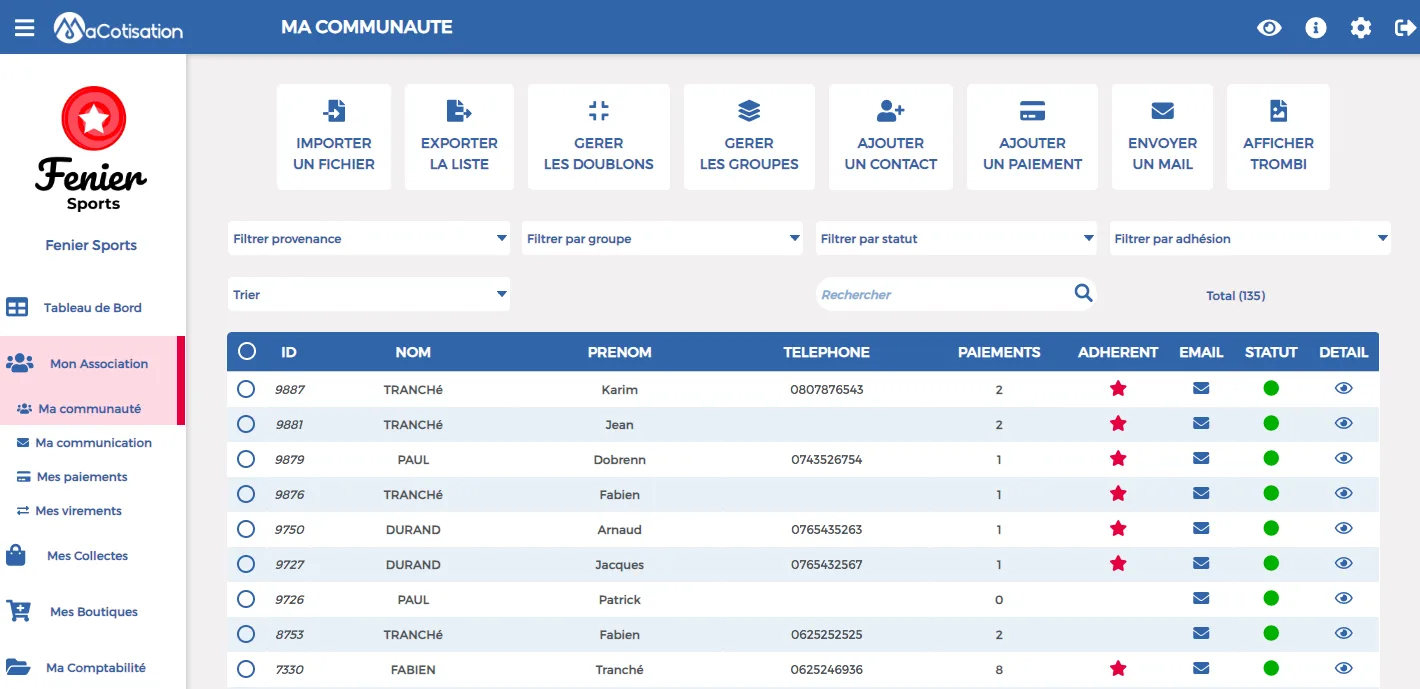Open settings gear in top bar
The height and width of the screenshot is (689, 1420).
(x=1361, y=28)
